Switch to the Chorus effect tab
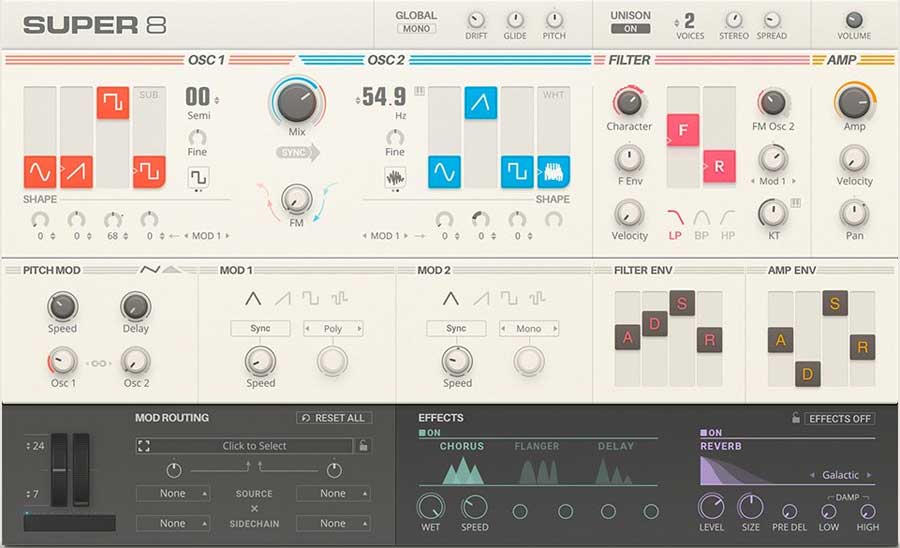The image size is (900, 548). pos(461,446)
